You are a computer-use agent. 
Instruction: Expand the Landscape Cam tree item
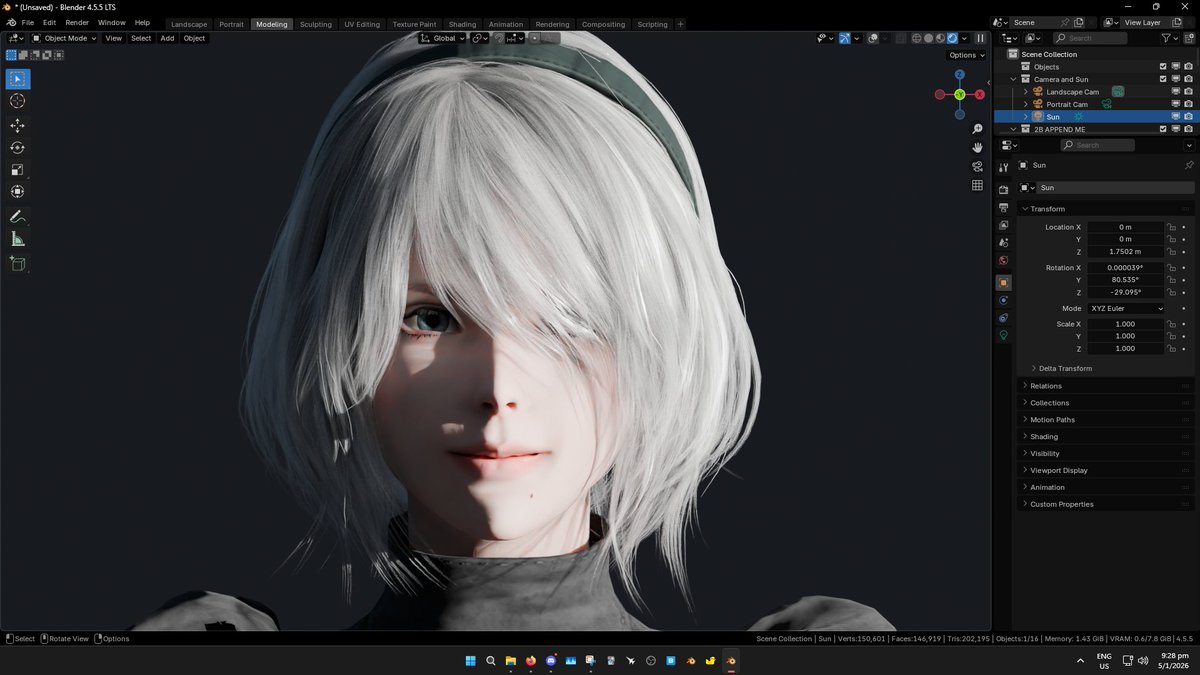[x=1025, y=92]
